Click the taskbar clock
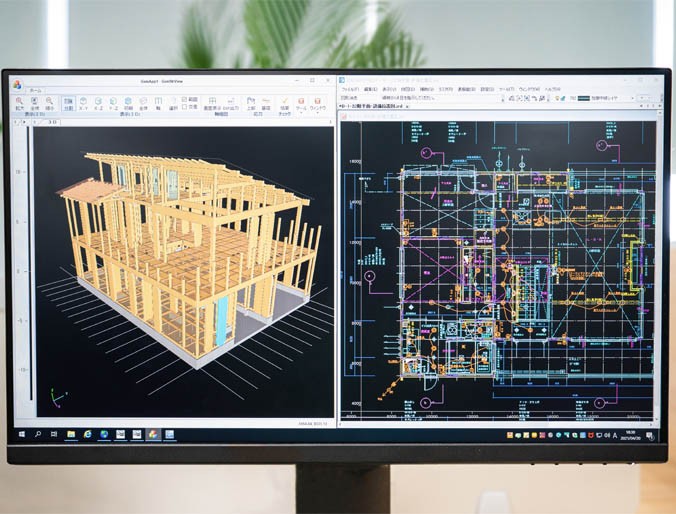 [x=630, y=436]
